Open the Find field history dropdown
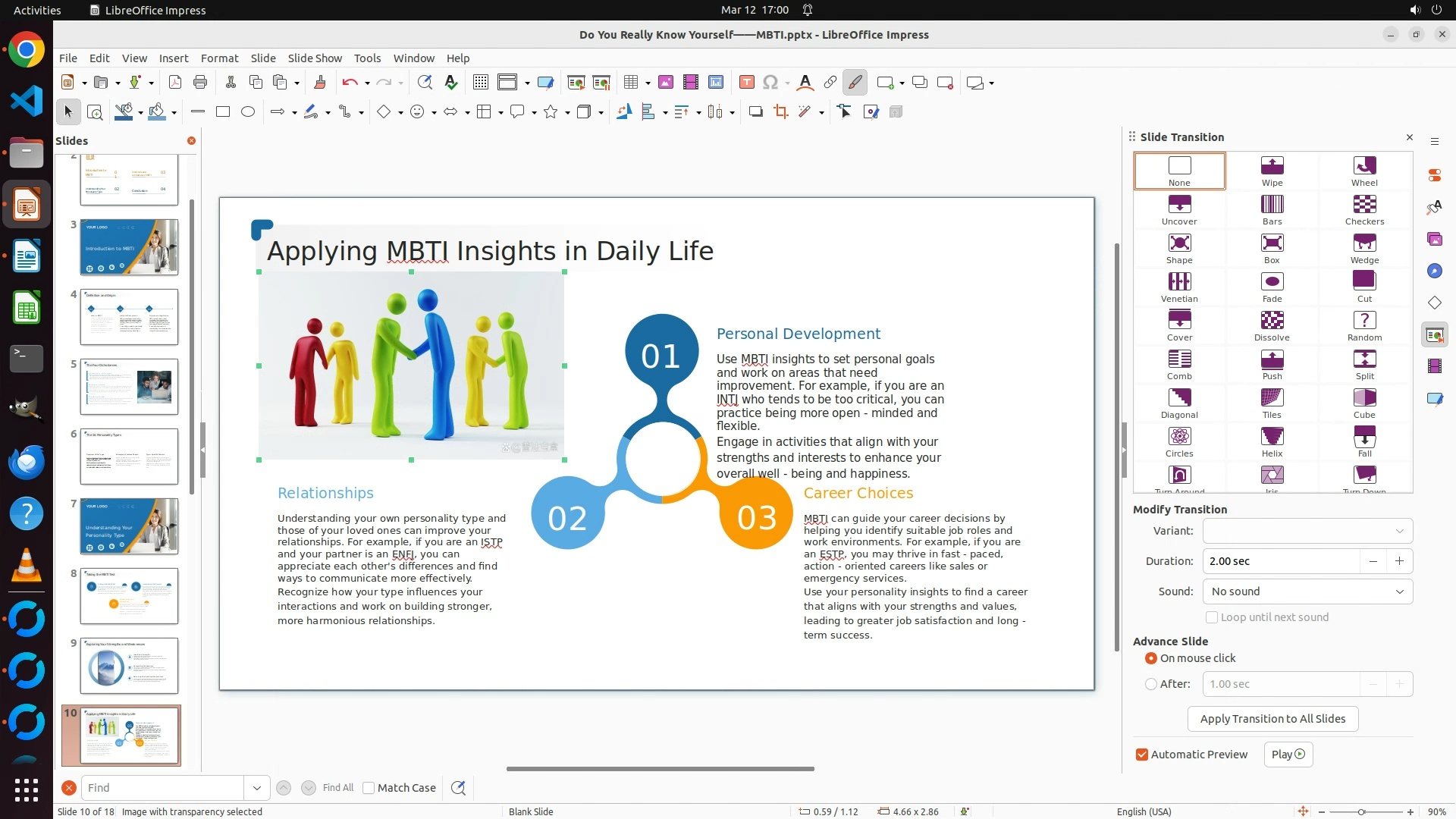Image resolution: width=1456 pixels, height=819 pixels. pyautogui.click(x=256, y=788)
